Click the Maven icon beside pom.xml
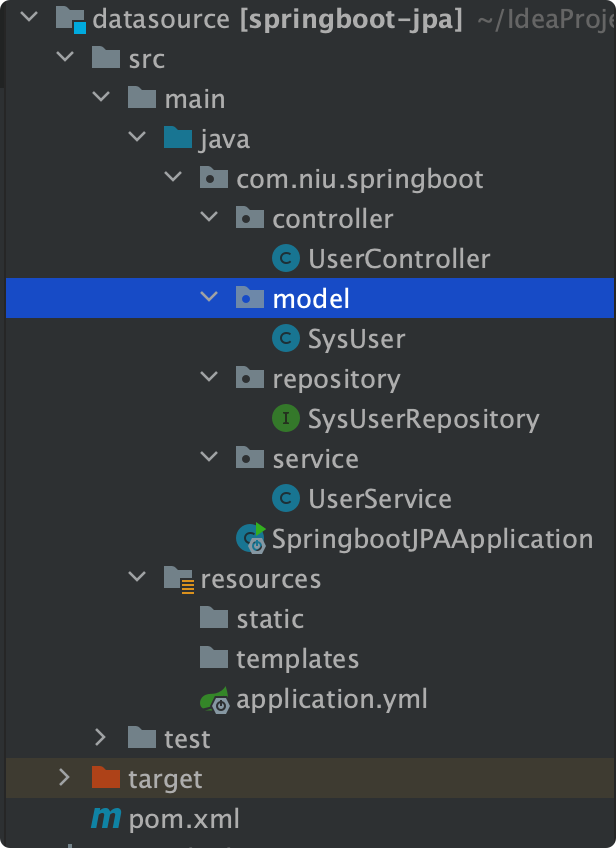The width and height of the screenshot is (616, 848). pos(106,819)
